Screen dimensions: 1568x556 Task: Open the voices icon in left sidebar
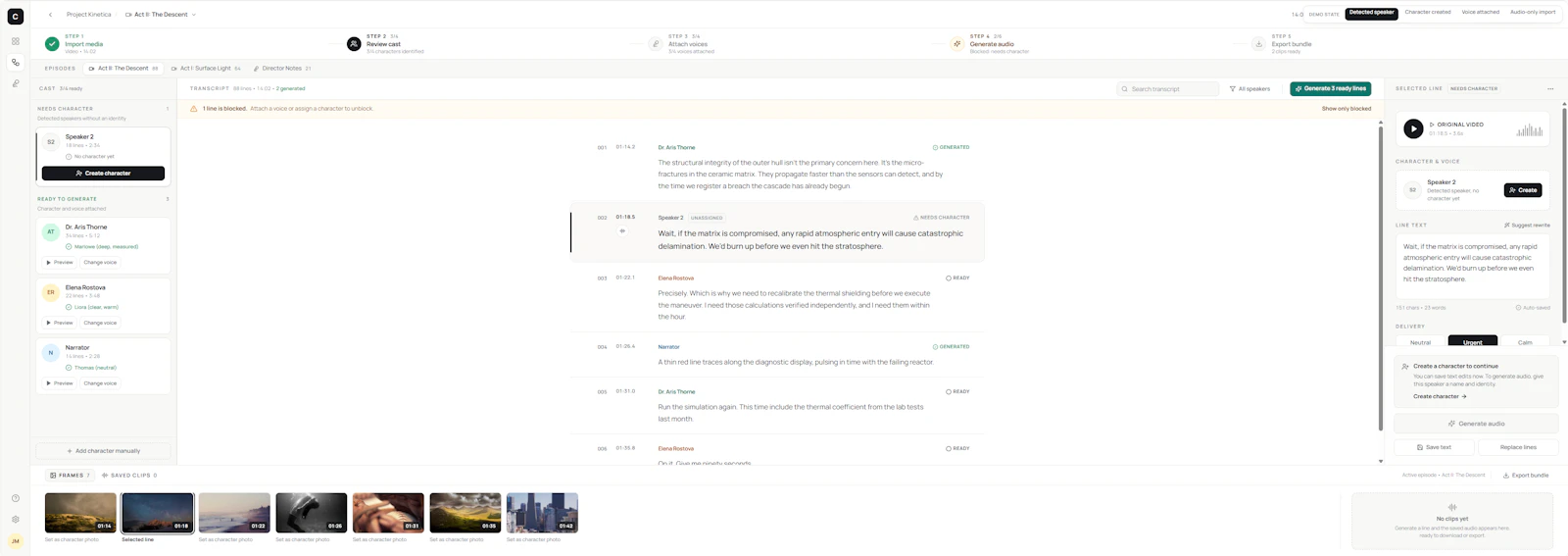[x=16, y=83]
